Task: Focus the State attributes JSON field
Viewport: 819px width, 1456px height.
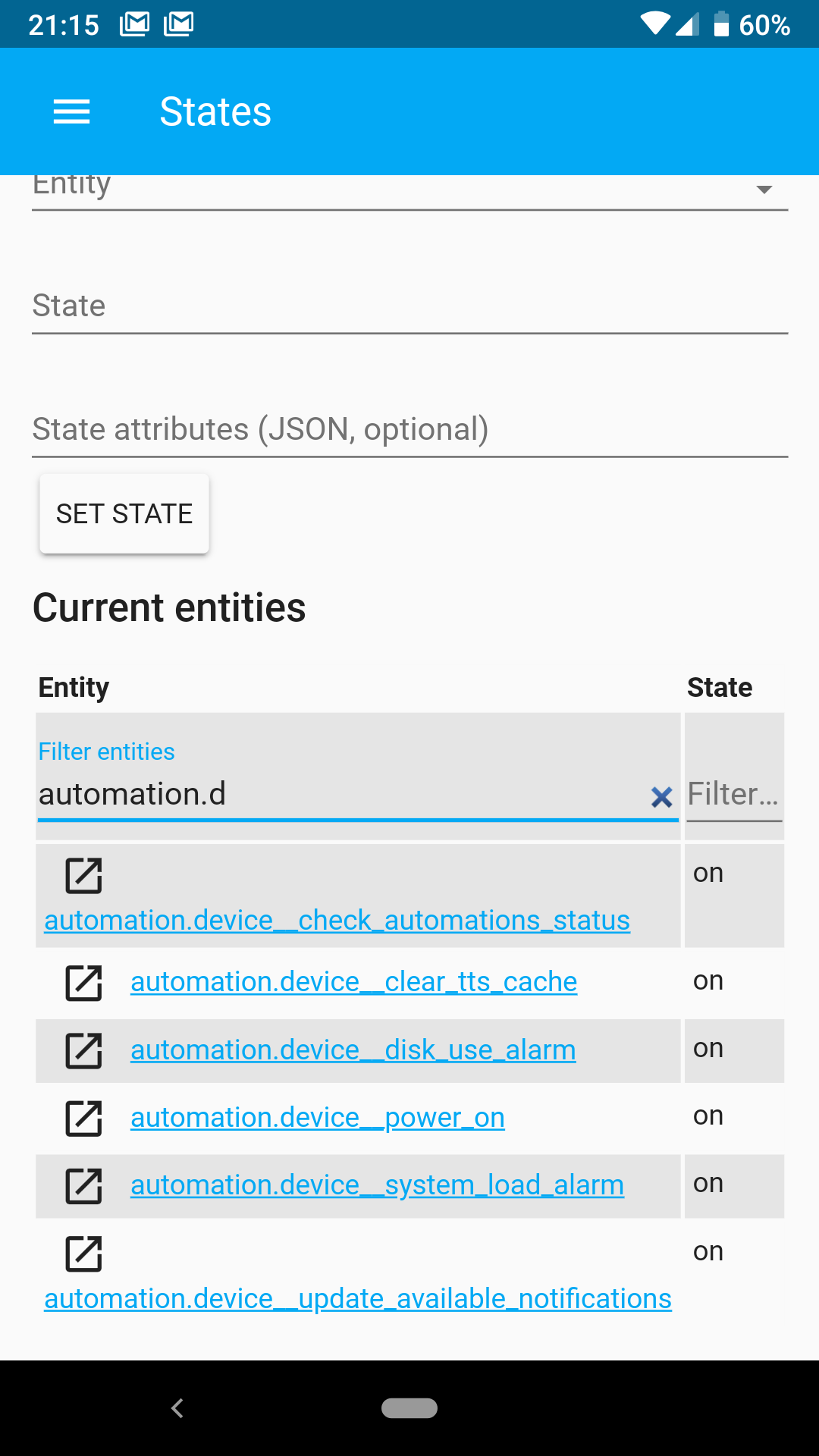Action: [x=409, y=430]
